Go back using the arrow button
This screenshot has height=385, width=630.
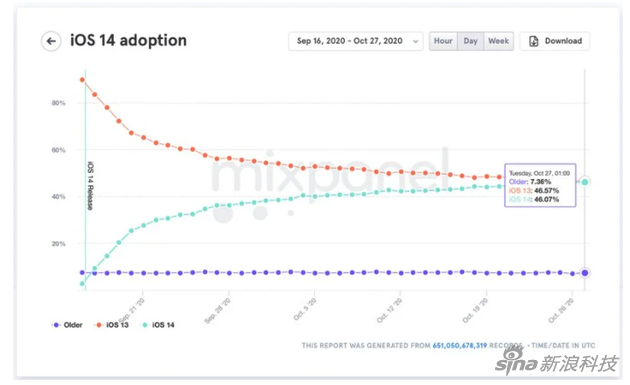coord(51,41)
